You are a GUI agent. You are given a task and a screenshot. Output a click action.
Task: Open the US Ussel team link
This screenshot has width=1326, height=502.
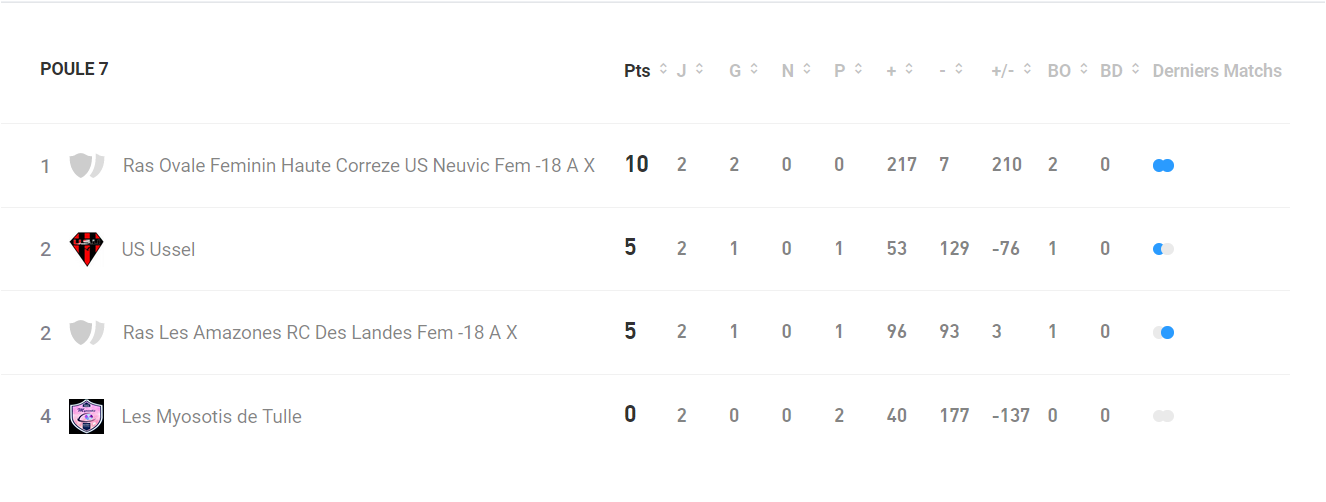(158, 249)
